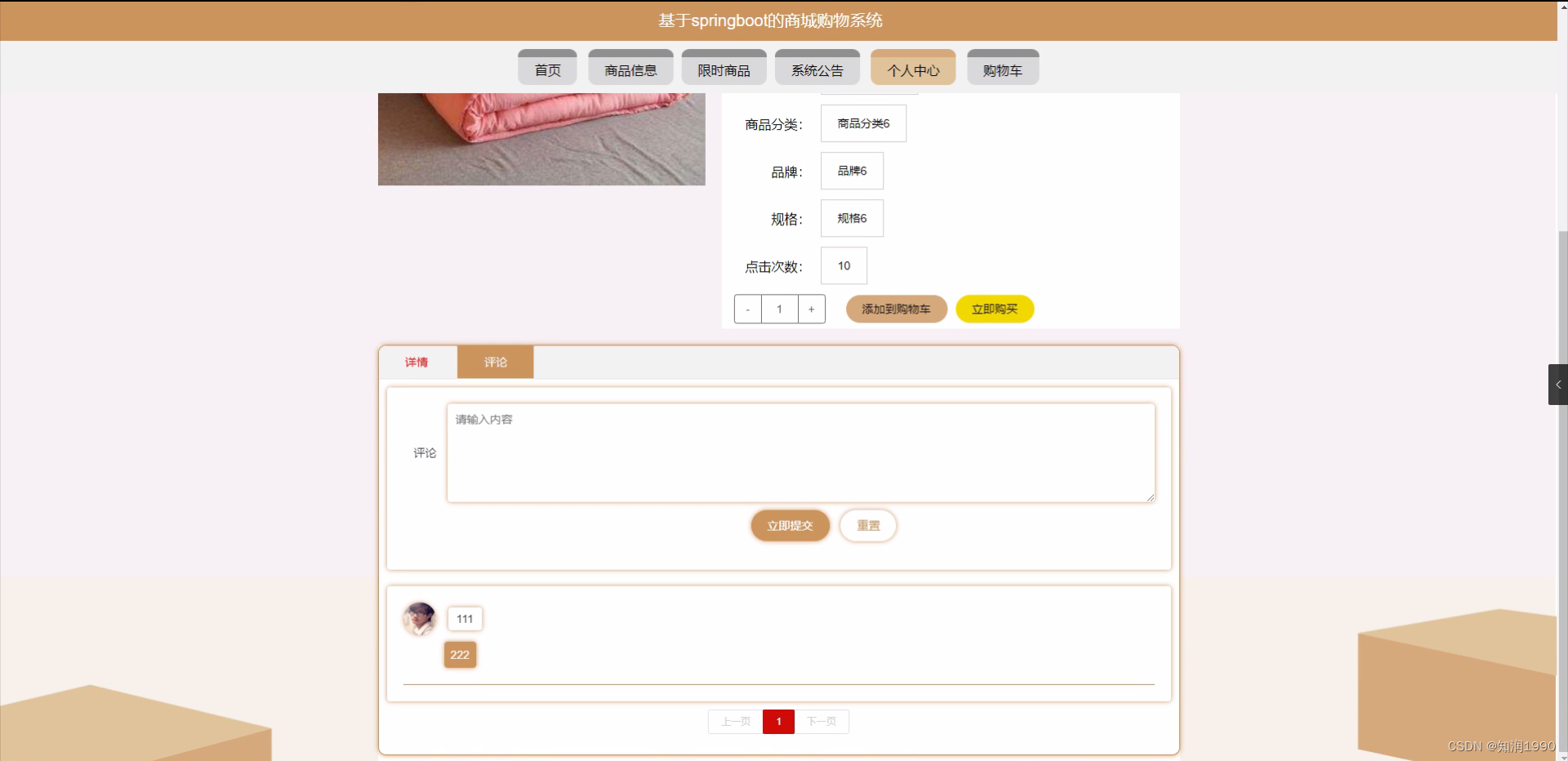
Task: Submit the comment with 立即提交
Action: click(x=790, y=526)
